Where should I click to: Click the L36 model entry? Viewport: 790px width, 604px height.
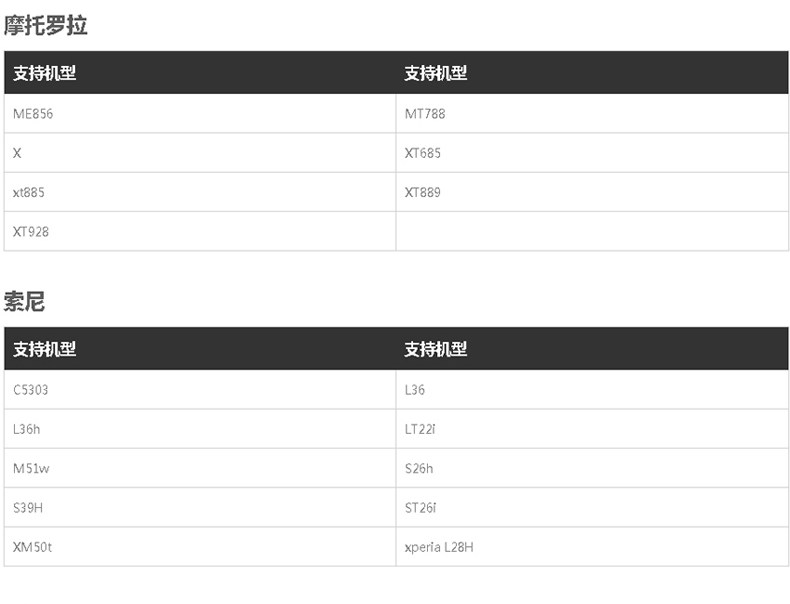pyautogui.click(x=415, y=390)
